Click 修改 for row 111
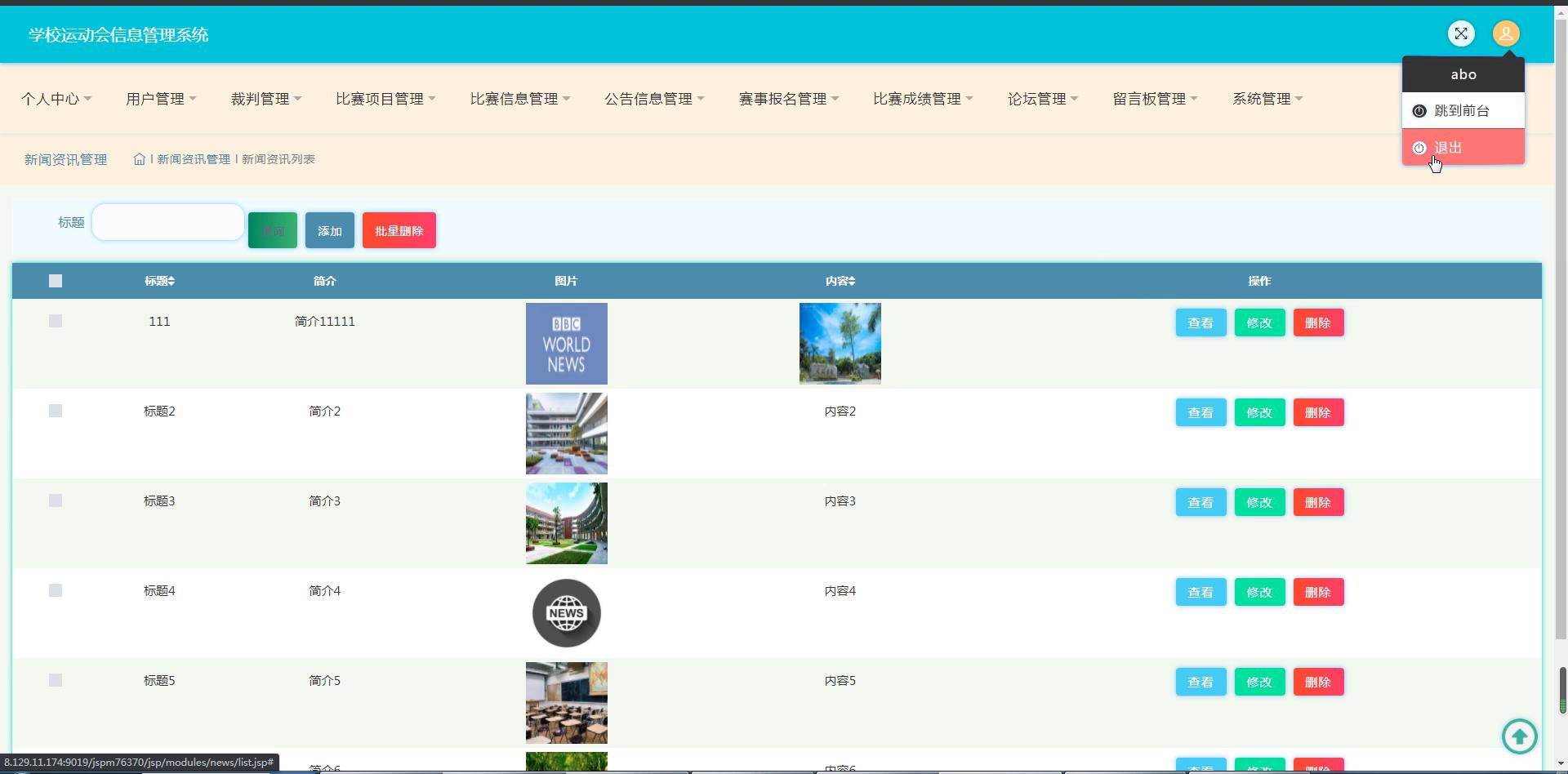Screen dimensions: 1568x774 (1259, 322)
